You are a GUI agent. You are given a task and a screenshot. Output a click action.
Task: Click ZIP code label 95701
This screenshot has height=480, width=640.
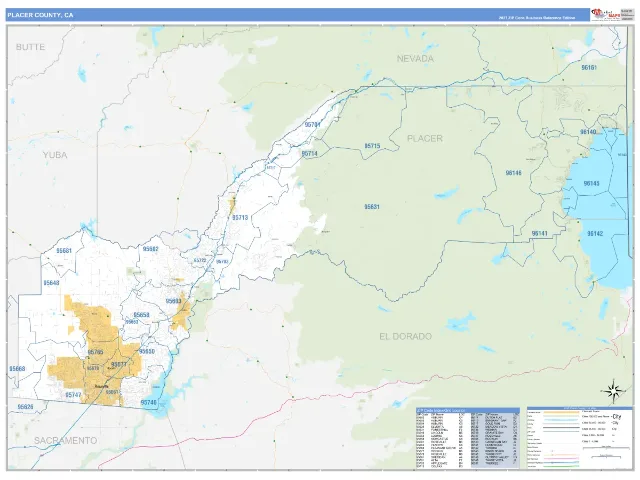(313, 125)
